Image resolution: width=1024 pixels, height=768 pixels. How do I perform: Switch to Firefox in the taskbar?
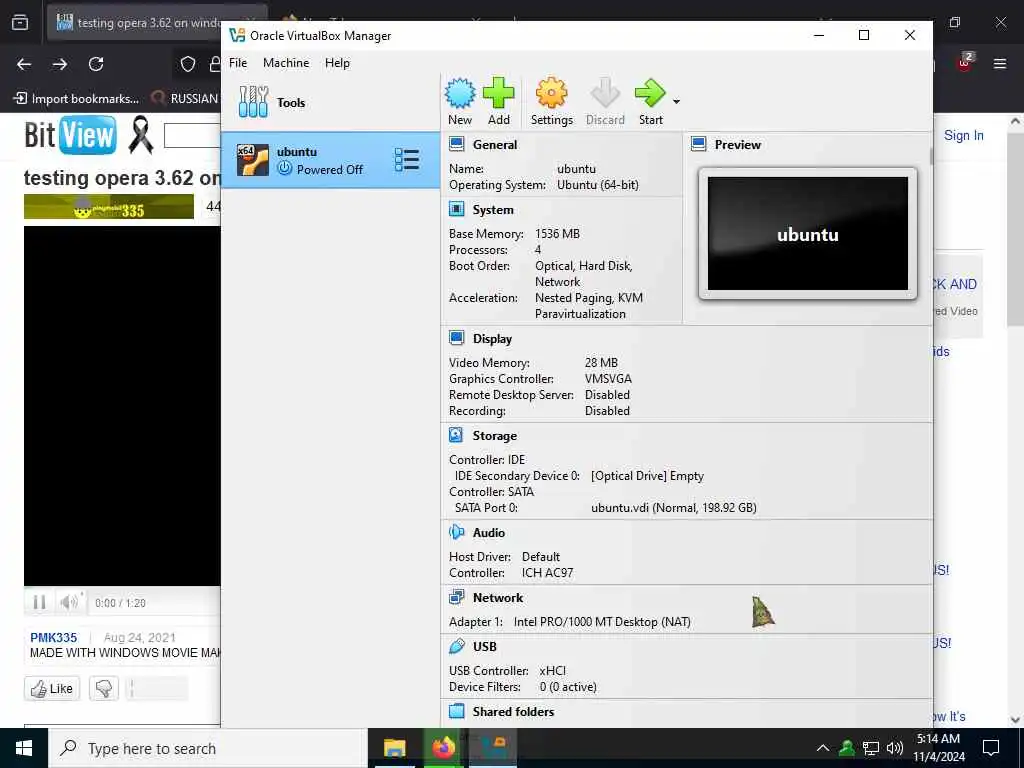444,748
